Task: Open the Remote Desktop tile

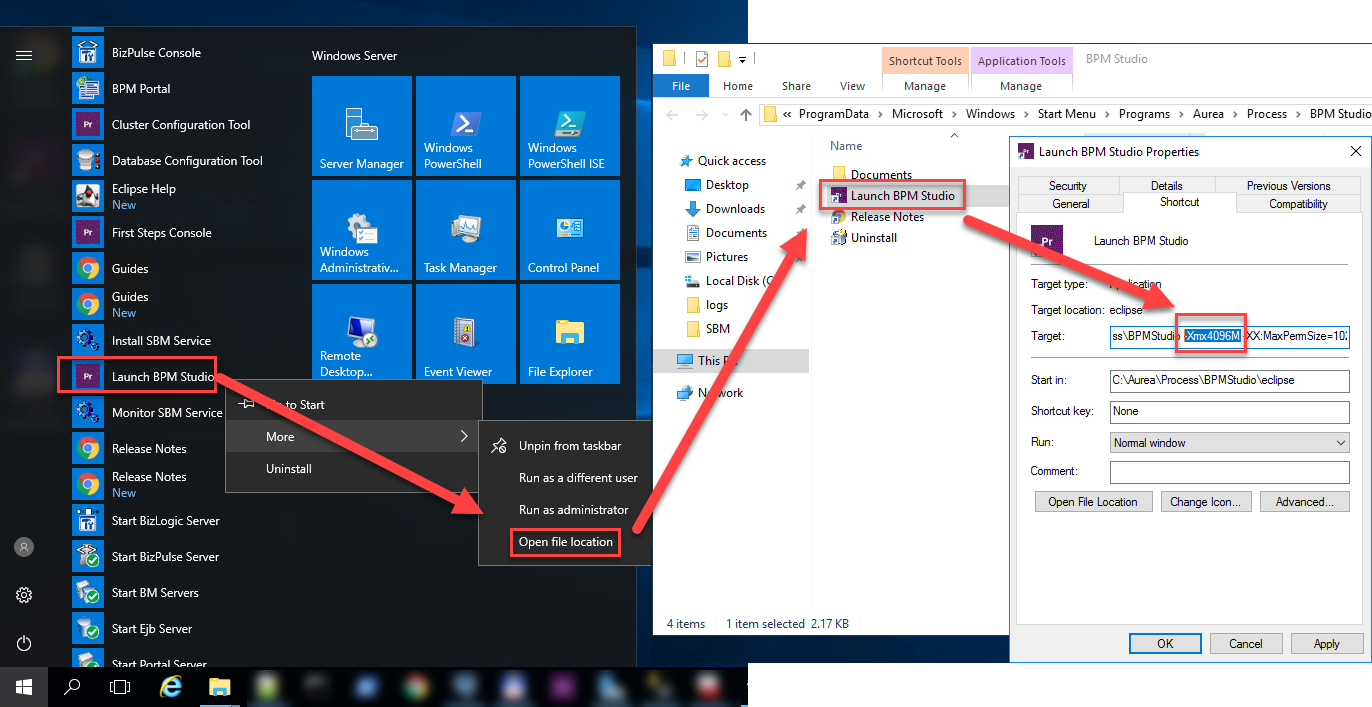Action: click(362, 334)
